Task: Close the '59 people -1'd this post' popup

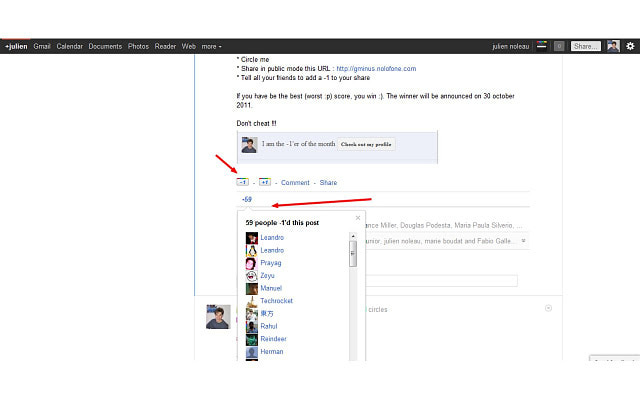Action: point(358,217)
